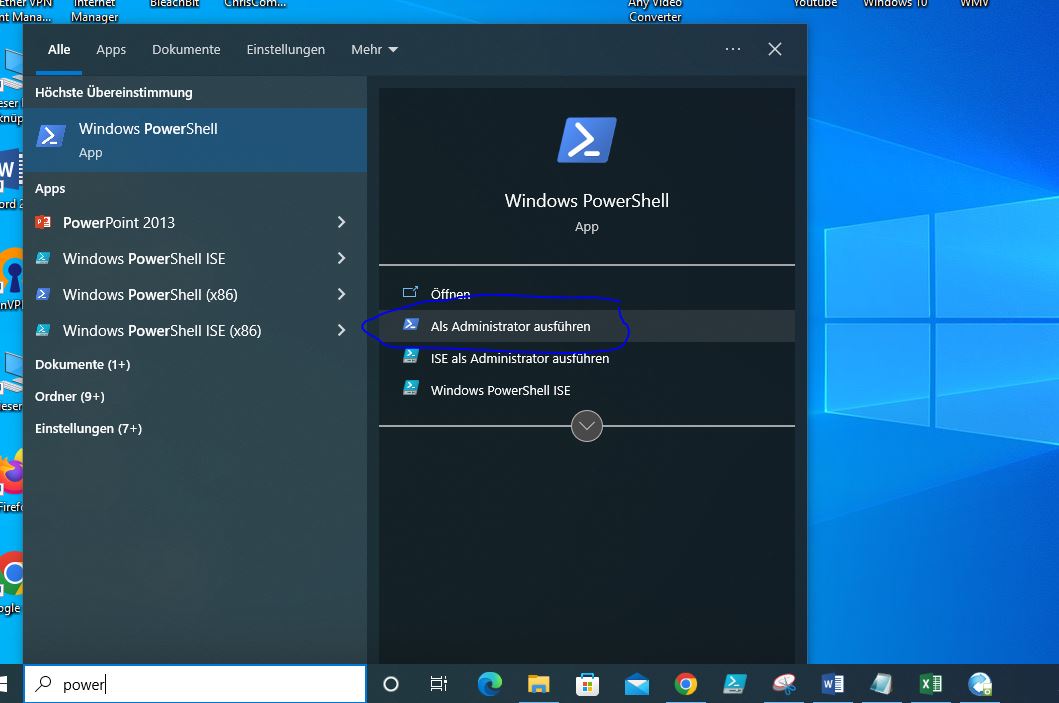This screenshot has height=703, width=1059.
Task: Click ISE als Administrator ausführen icon
Action: coord(411,356)
